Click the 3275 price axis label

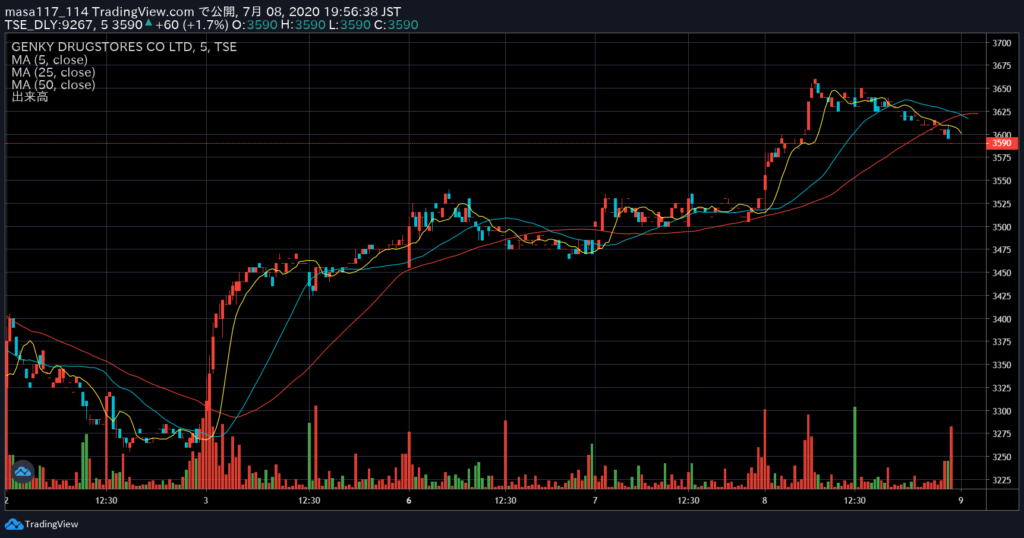pyautogui.click(x=1001, y=434)
